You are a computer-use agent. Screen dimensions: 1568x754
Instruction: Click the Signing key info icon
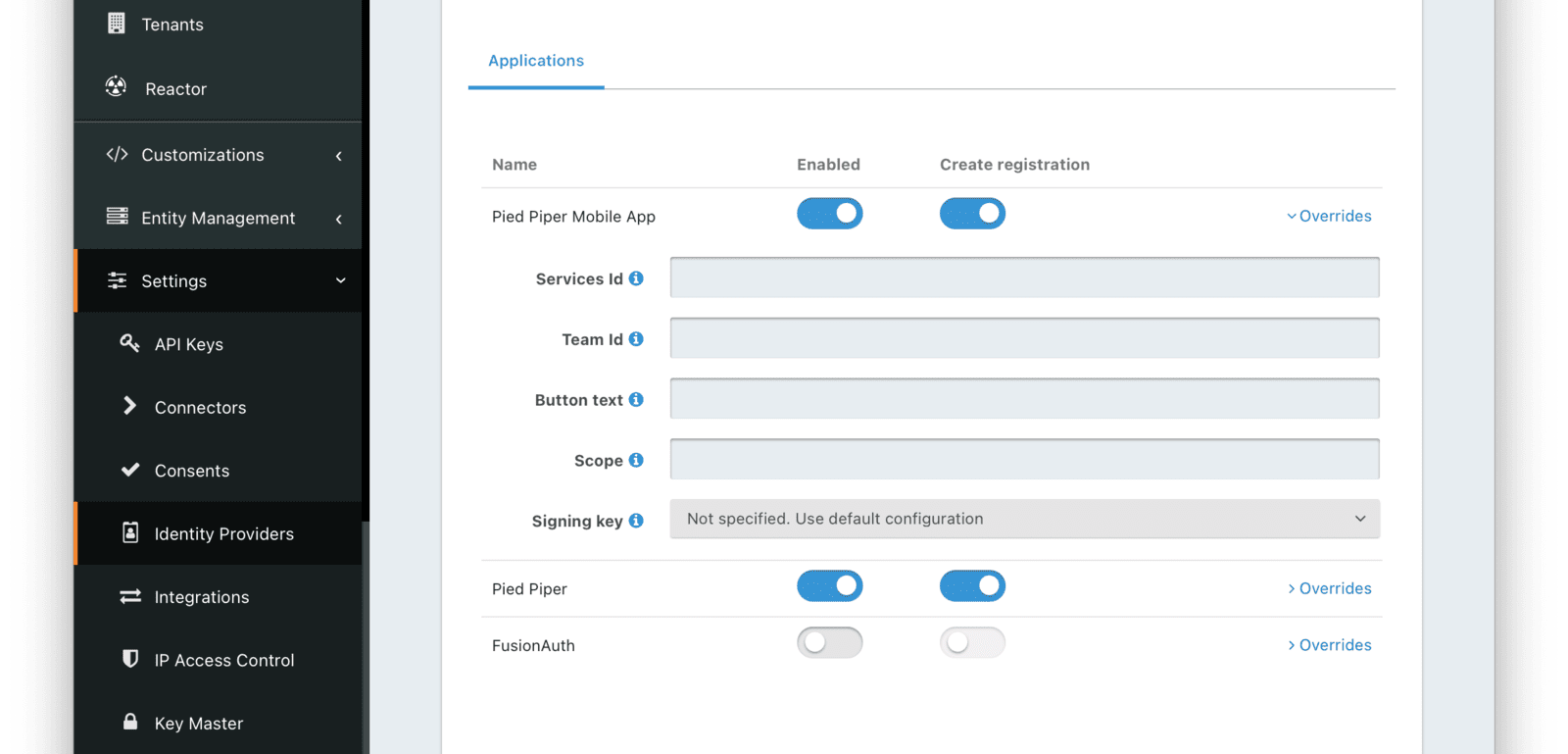636,521
